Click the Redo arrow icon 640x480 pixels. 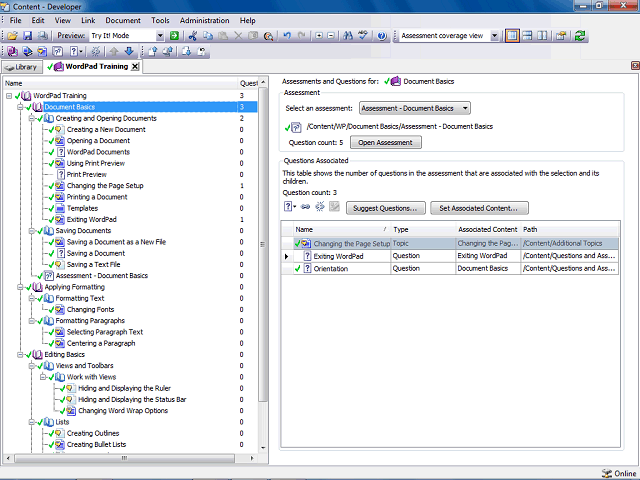302,36
